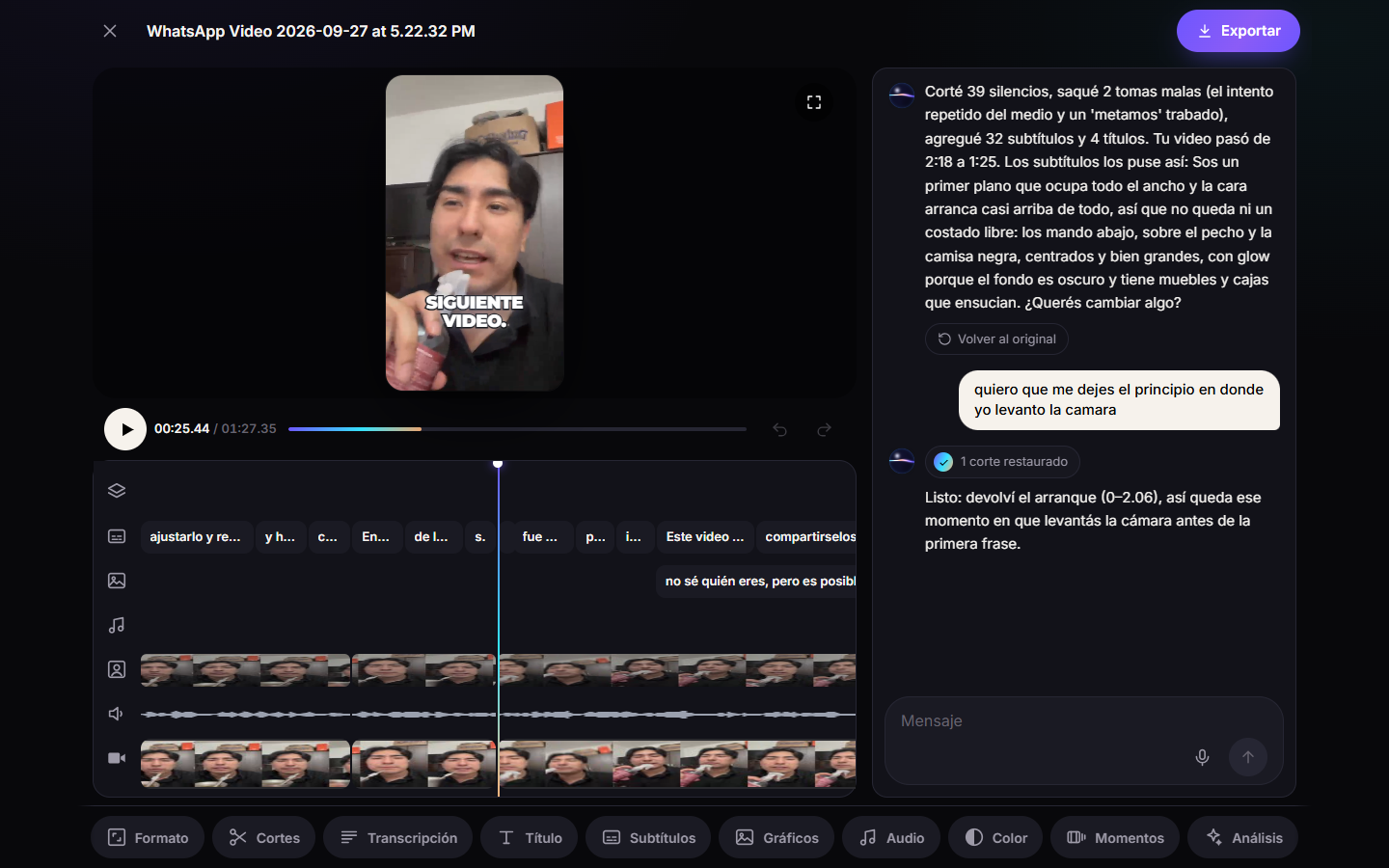Play the video preview
This screenshot has width=1389, height=868.
click(x=125, y=429)
